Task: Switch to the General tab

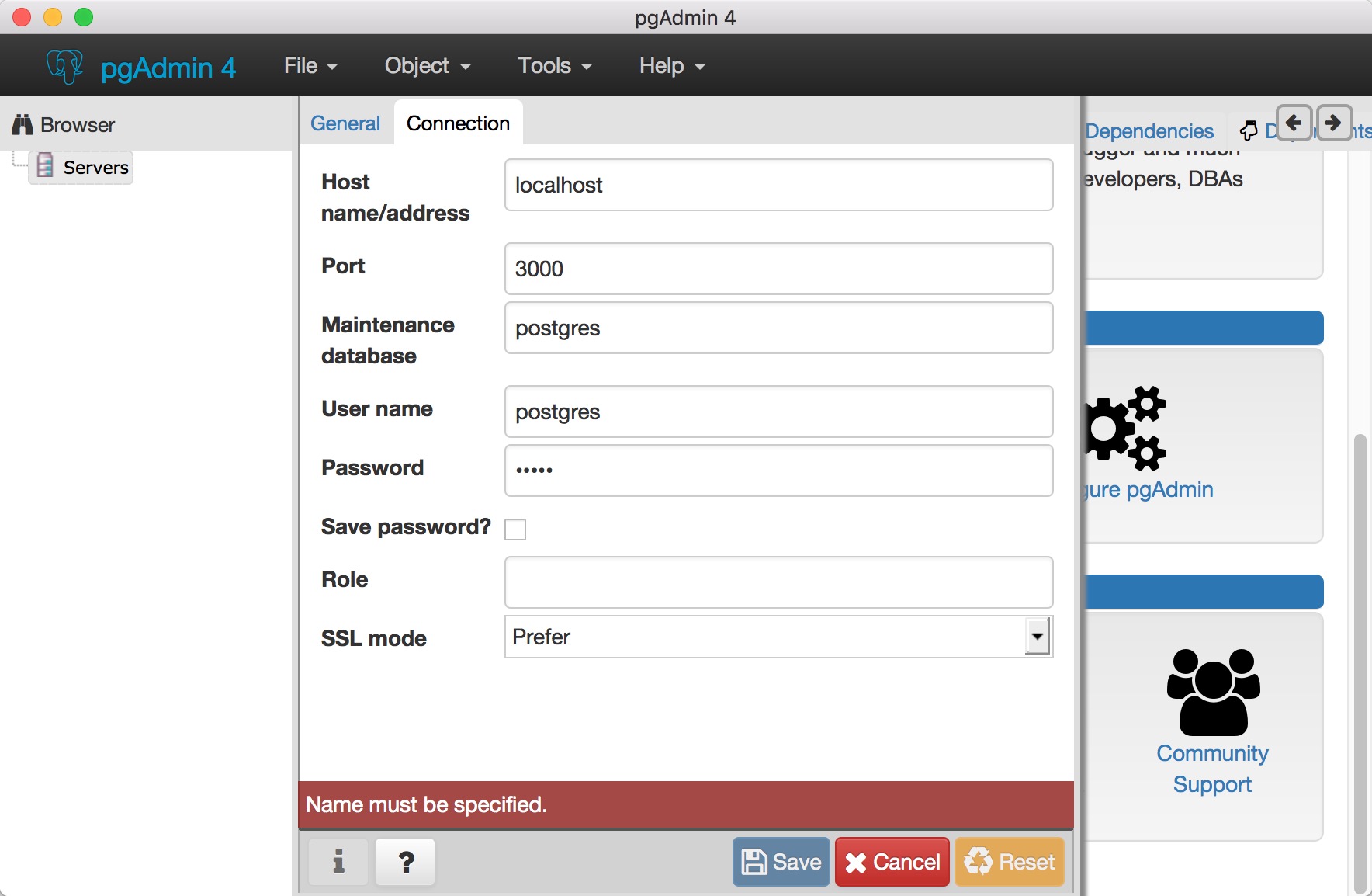Action: (x=345, y=123)
